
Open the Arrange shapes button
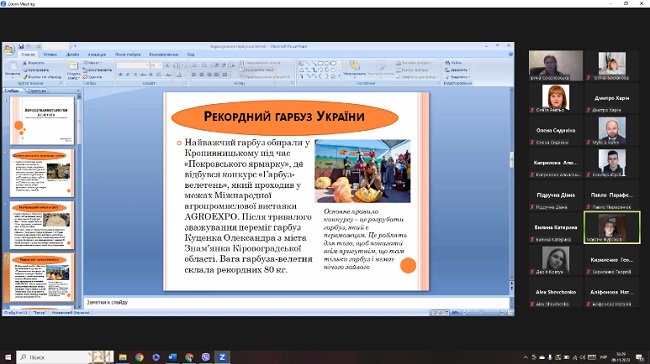click(x=354, y=68)
